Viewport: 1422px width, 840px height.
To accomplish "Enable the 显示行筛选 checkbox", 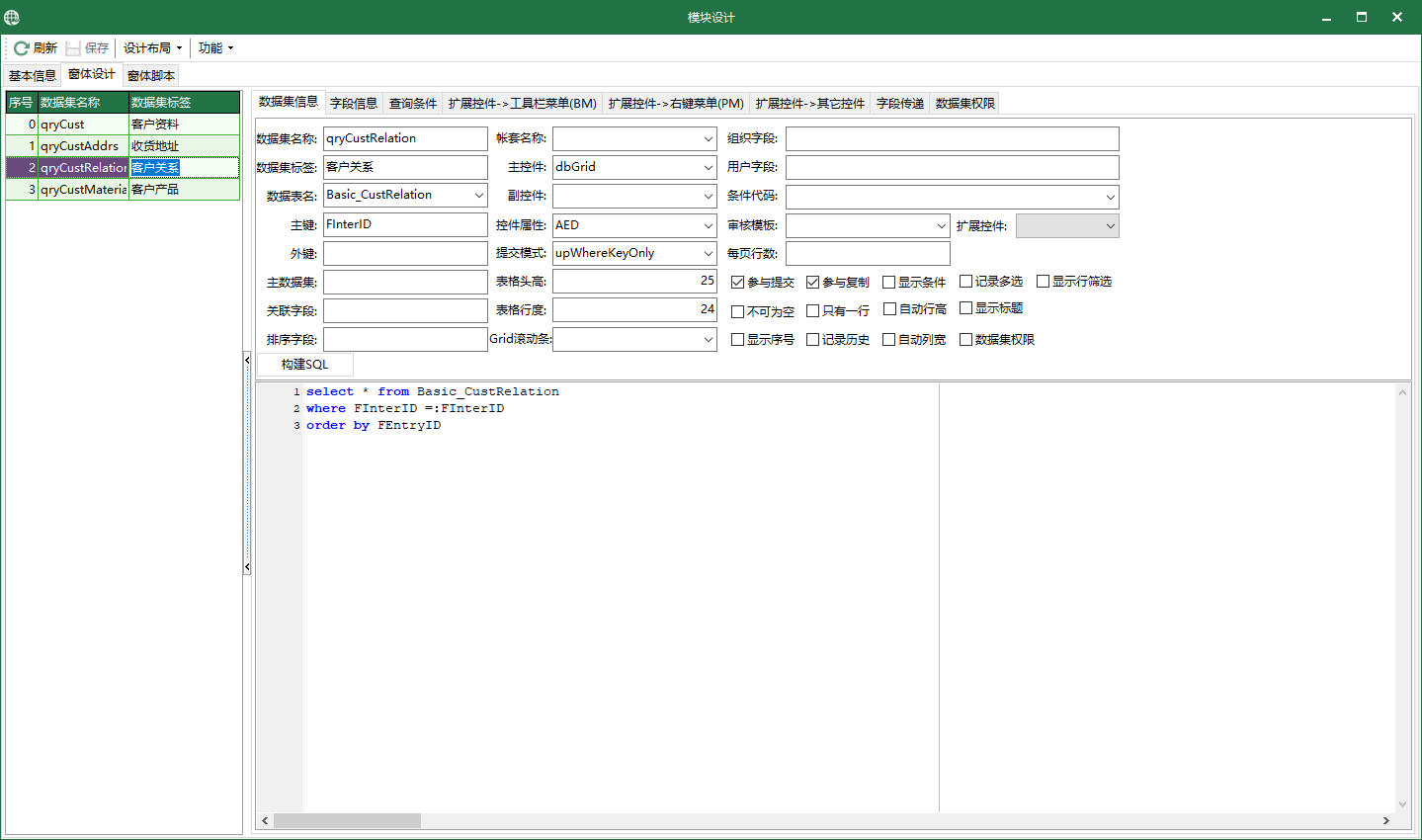I will tap(1043, 281).
